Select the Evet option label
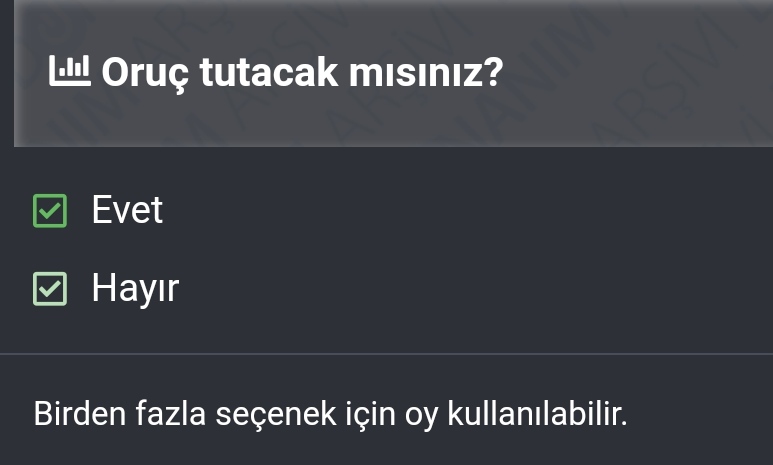The height and width of the screenshot is (465, 773). point(127,210)
